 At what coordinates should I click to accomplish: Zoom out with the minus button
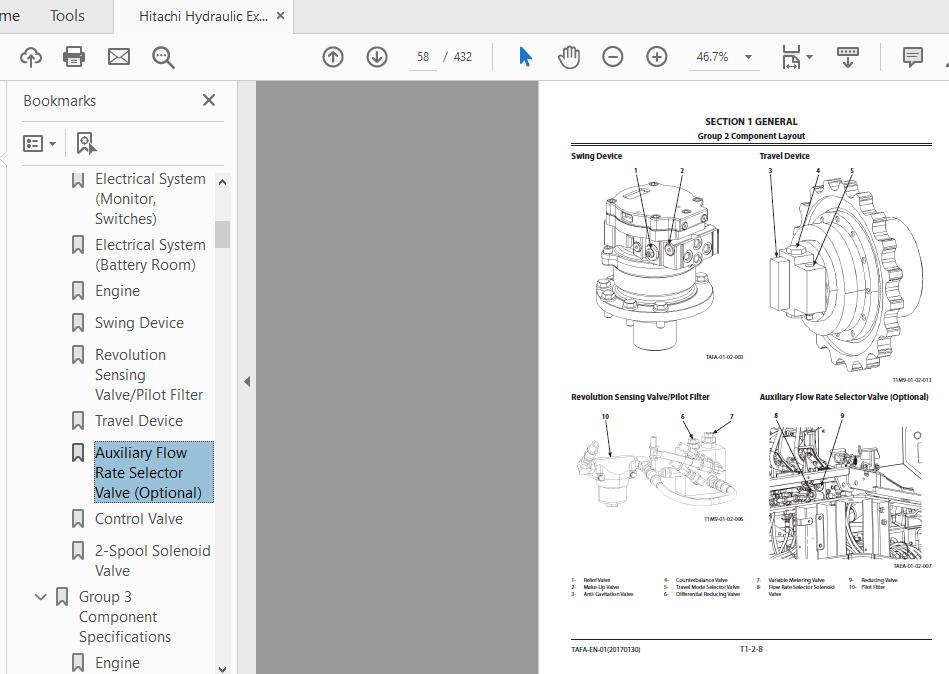613,57
